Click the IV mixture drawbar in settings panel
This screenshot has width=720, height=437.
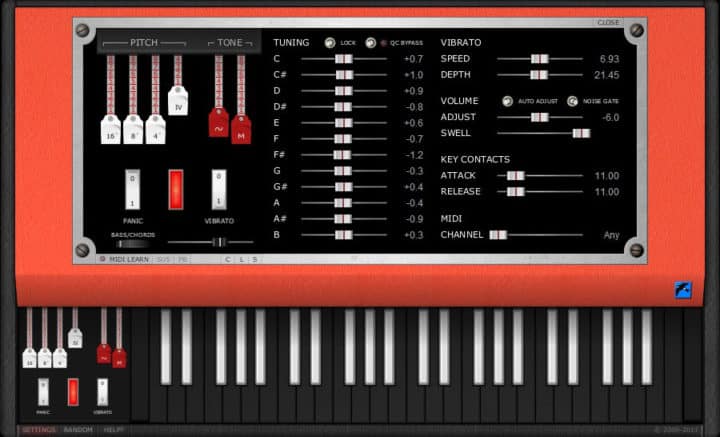pyautogui.click(x=178, y=101)
